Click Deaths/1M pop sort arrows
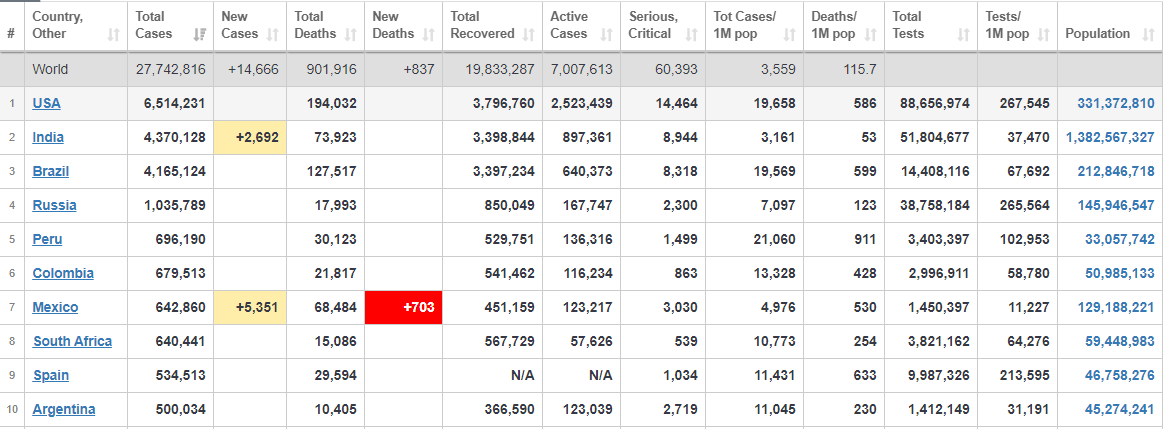This screenshot has height=429, width=1163. click(x=871, y=34)
